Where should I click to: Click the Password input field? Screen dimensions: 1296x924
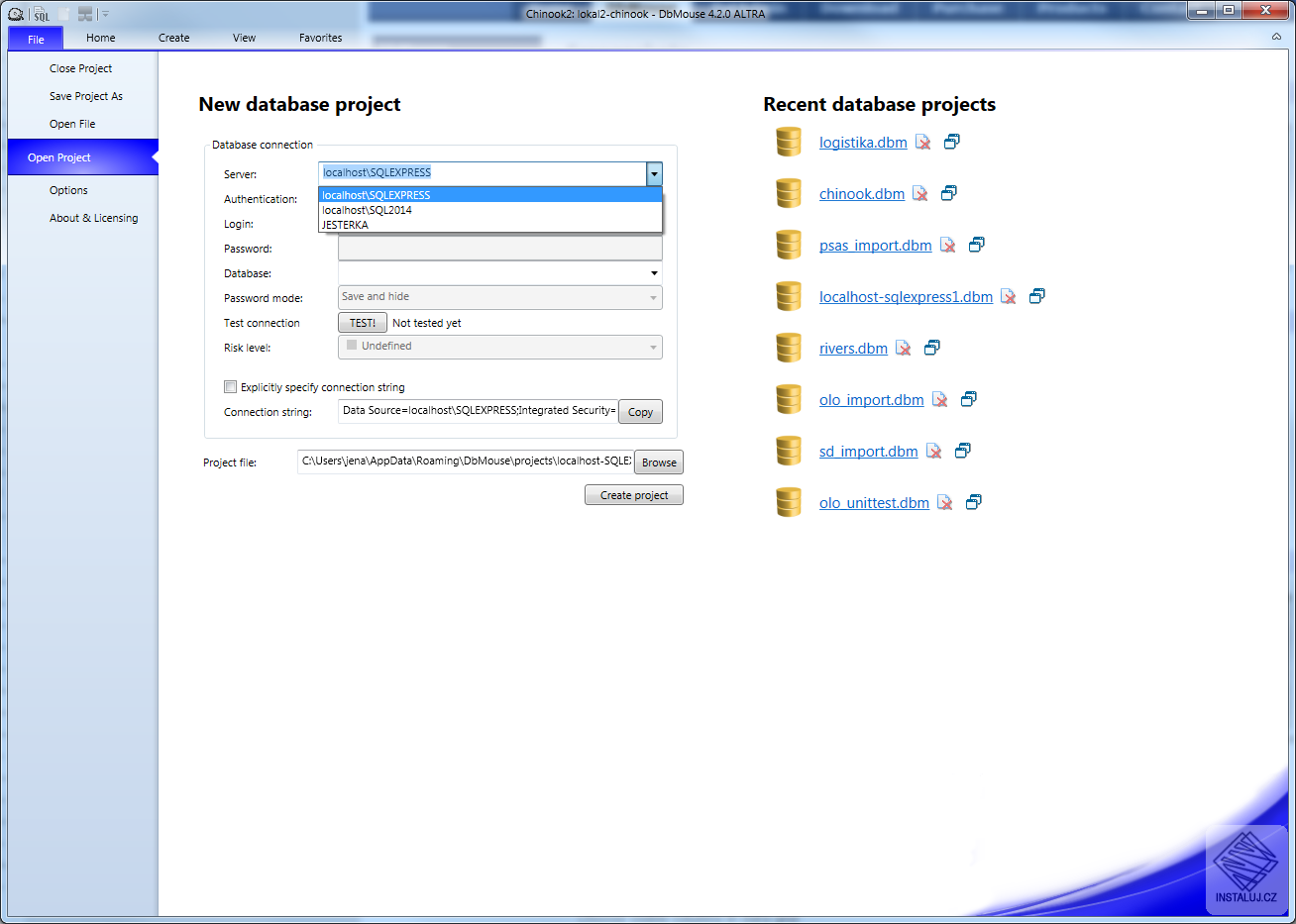500,249
